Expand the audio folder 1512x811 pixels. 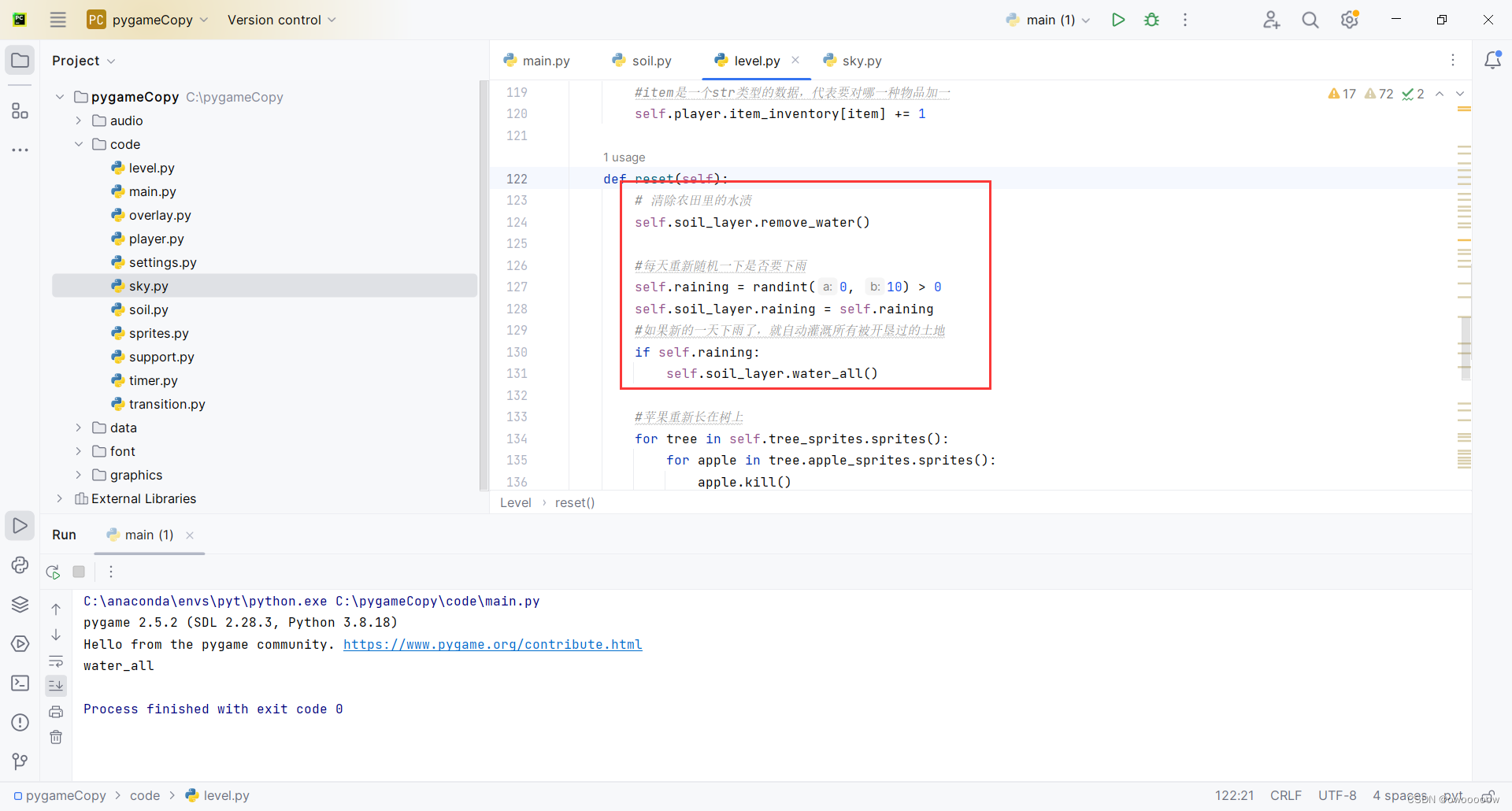(x=79, y=120)
